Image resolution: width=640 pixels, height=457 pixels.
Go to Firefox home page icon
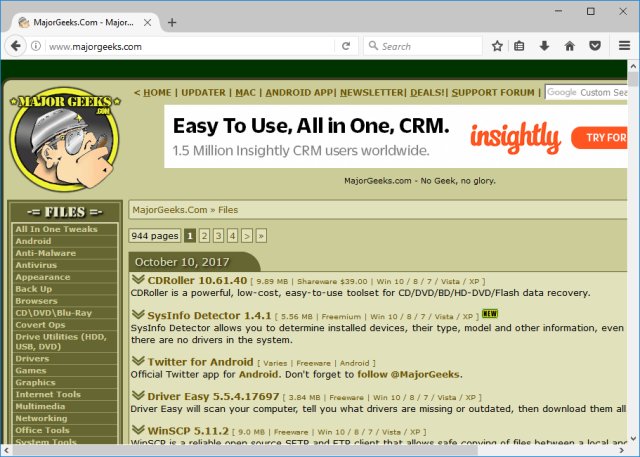click(570, 46)
